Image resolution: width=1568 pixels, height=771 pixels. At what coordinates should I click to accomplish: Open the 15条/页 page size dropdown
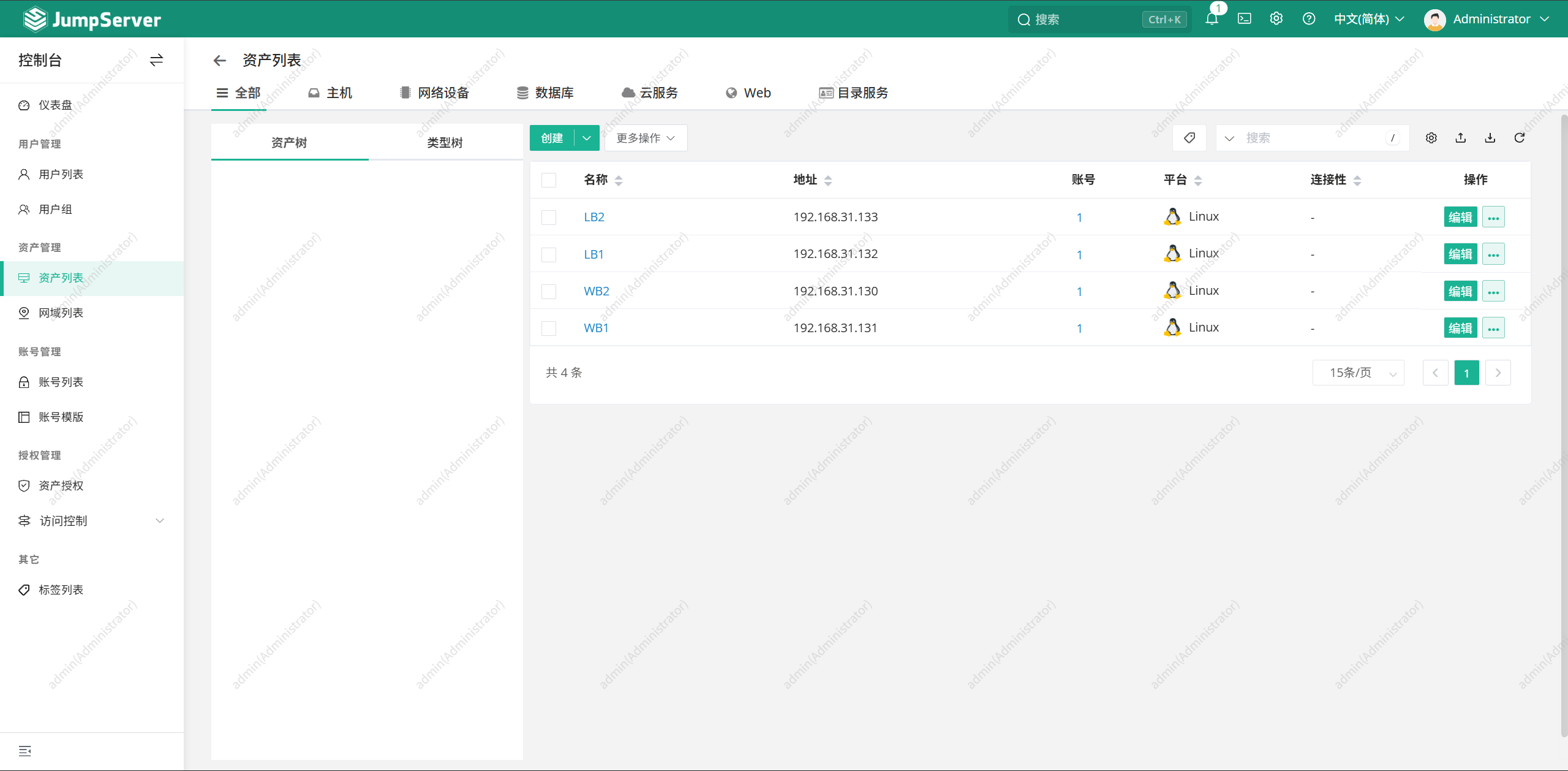click(1359, 373)
